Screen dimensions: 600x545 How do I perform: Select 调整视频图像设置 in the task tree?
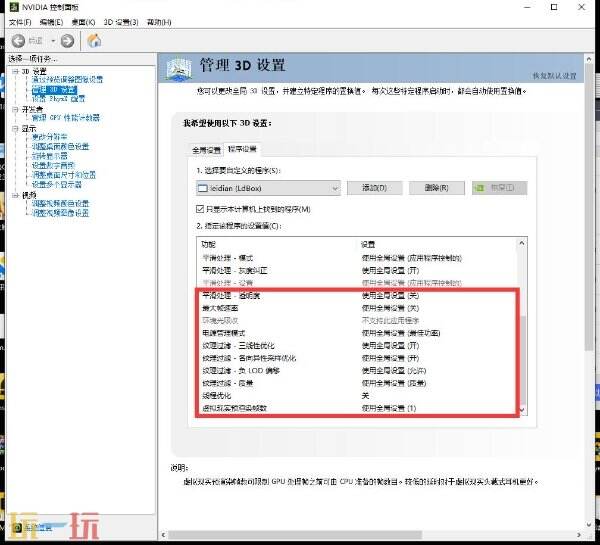(60, 213)
